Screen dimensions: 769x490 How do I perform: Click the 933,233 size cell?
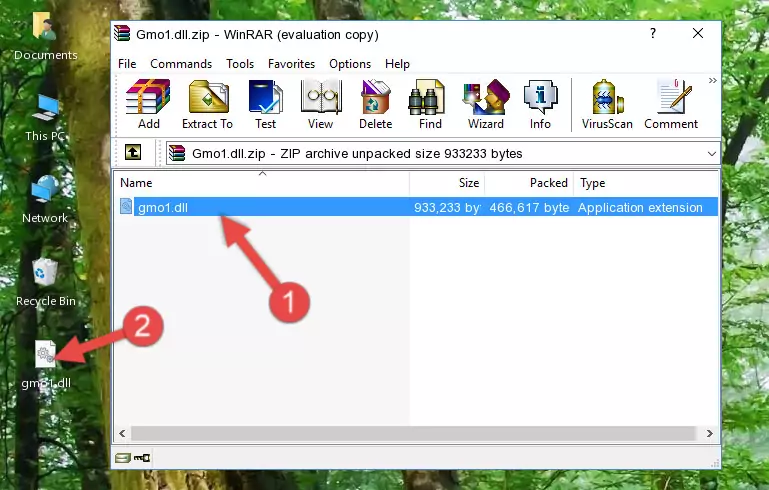(447, 207)
